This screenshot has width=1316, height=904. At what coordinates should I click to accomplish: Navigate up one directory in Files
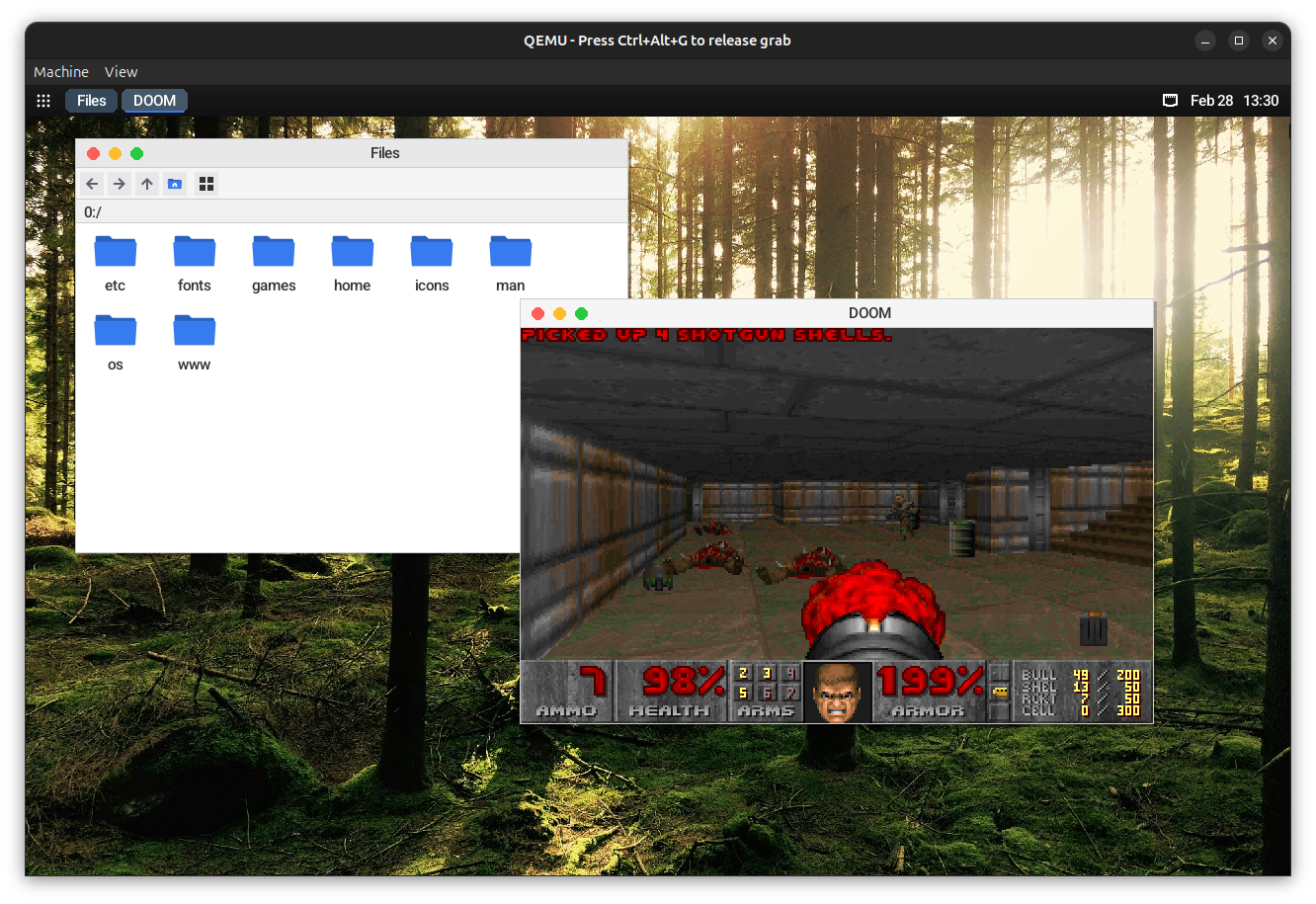point(147,184)
